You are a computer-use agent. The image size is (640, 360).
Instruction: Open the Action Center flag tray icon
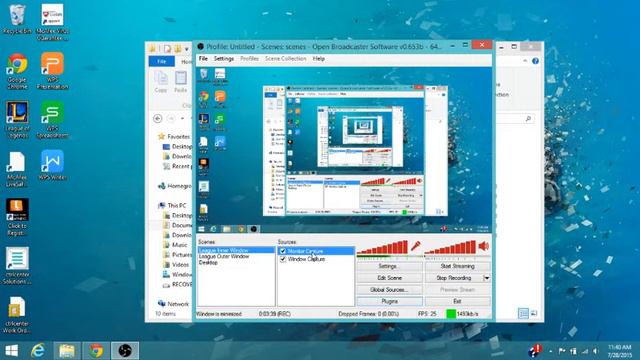tap(562, 351)
